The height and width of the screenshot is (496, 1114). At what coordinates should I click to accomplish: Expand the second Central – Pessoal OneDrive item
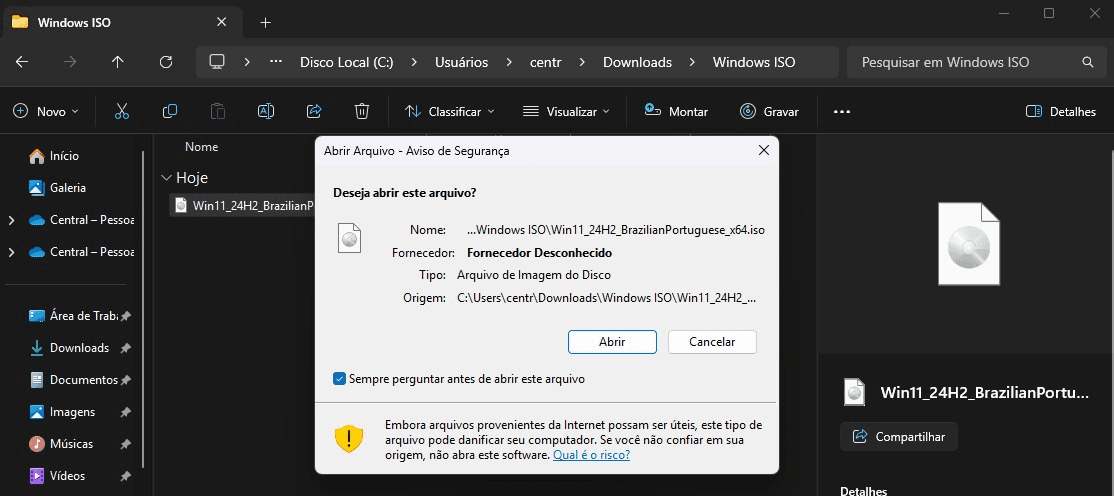[x=11, y=252]
